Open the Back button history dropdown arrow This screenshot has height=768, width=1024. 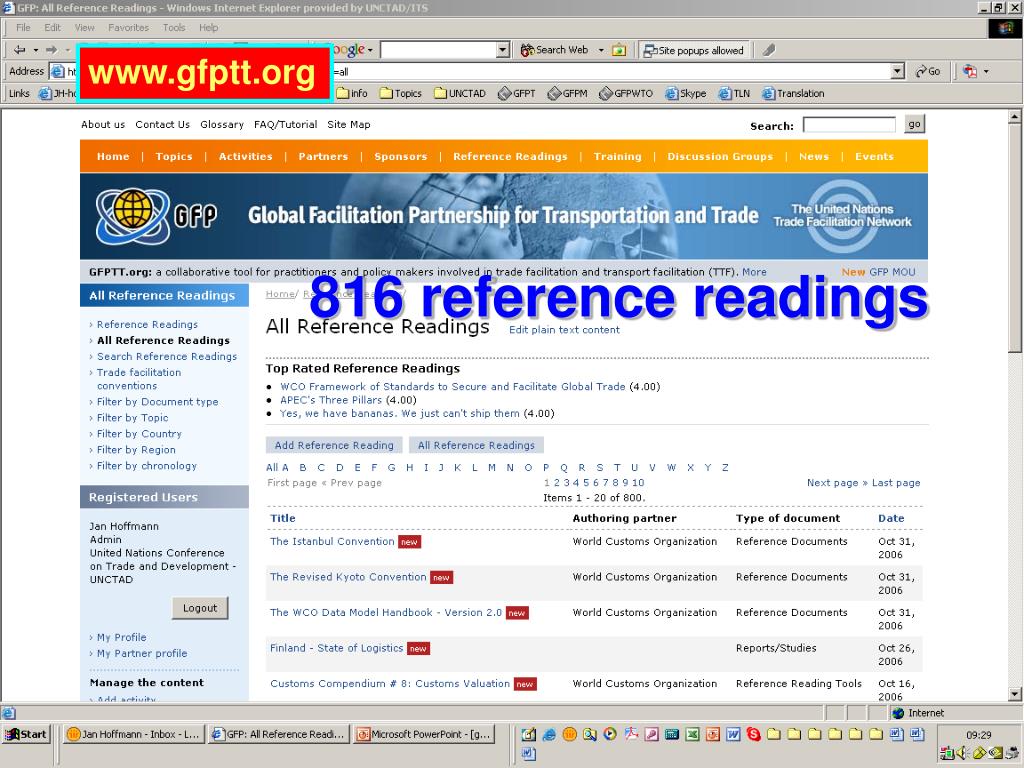pos(35,50)
